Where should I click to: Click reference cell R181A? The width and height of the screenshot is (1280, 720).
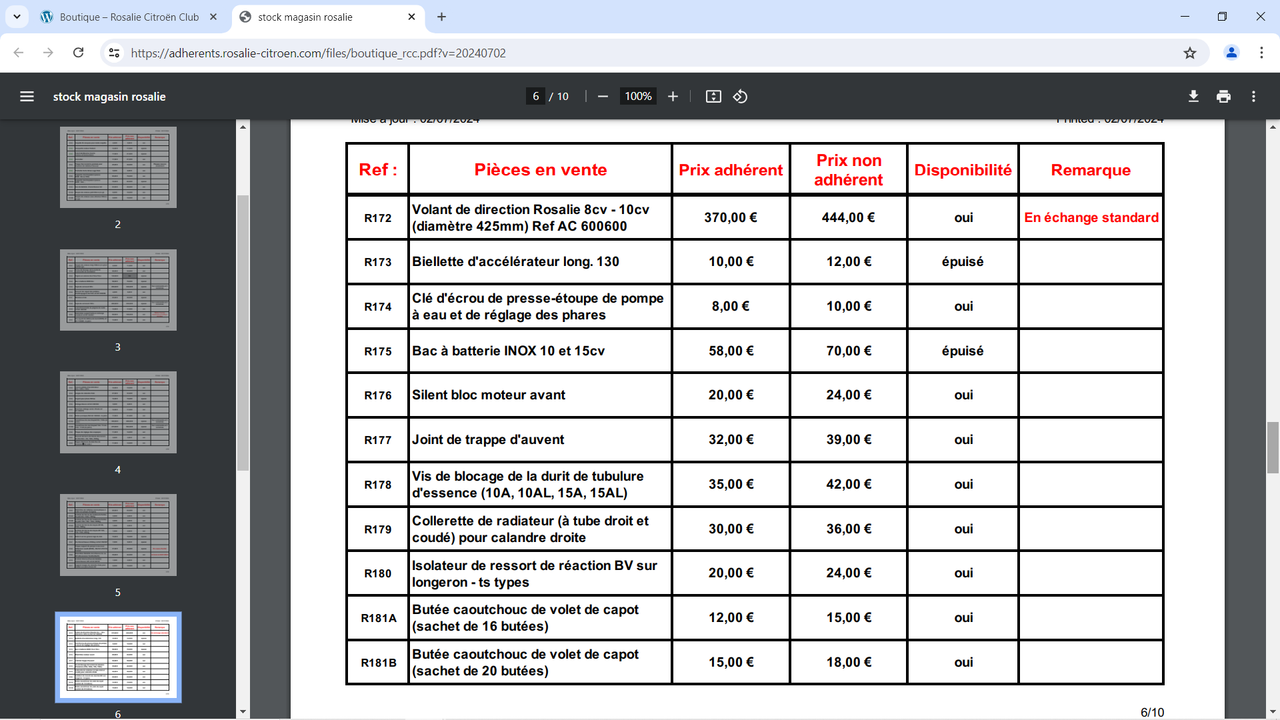[378, 618]
